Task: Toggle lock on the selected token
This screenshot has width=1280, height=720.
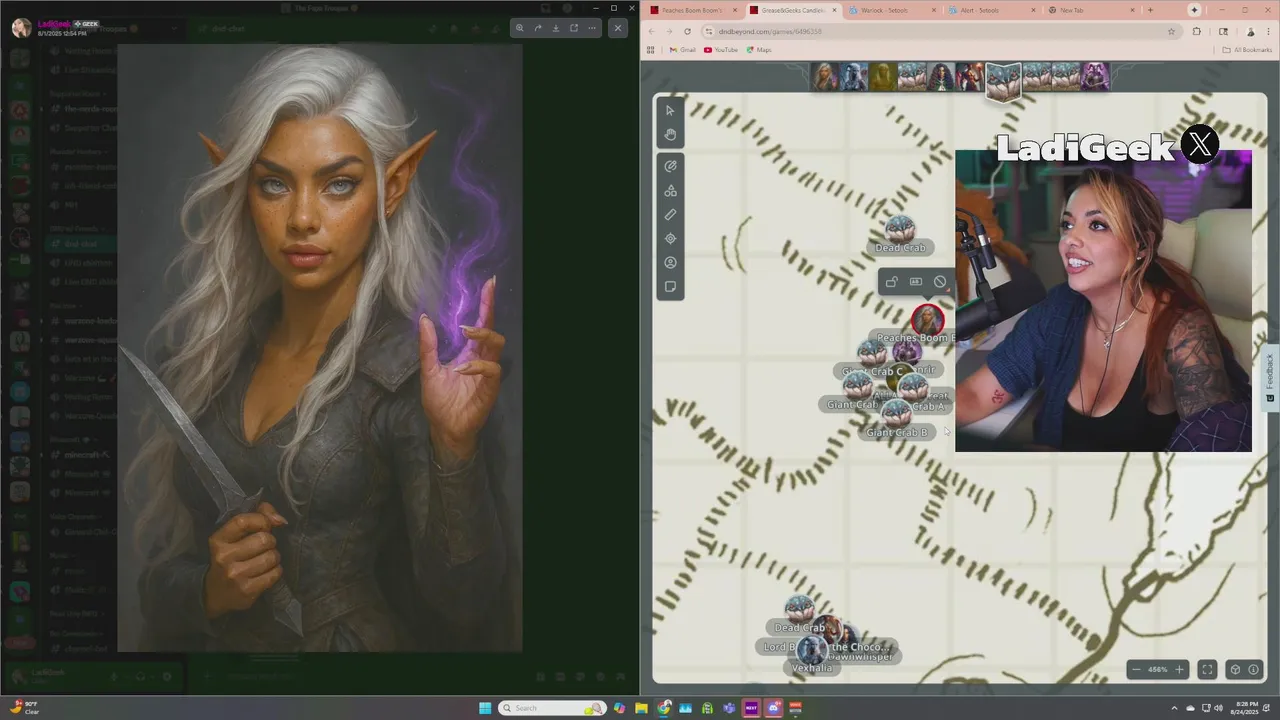Action: pos(891,282)
